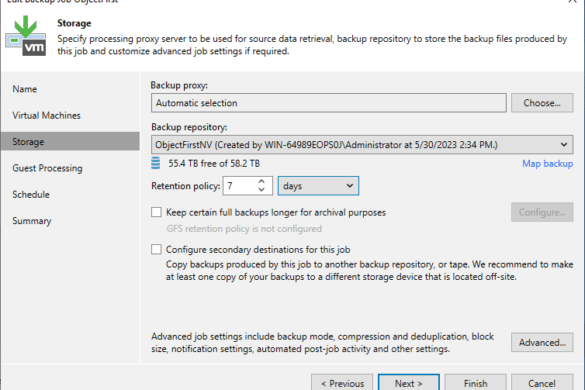Close the Edit Backup Job dialog
This screenshot has height=390, width=585.
(573, 1)
